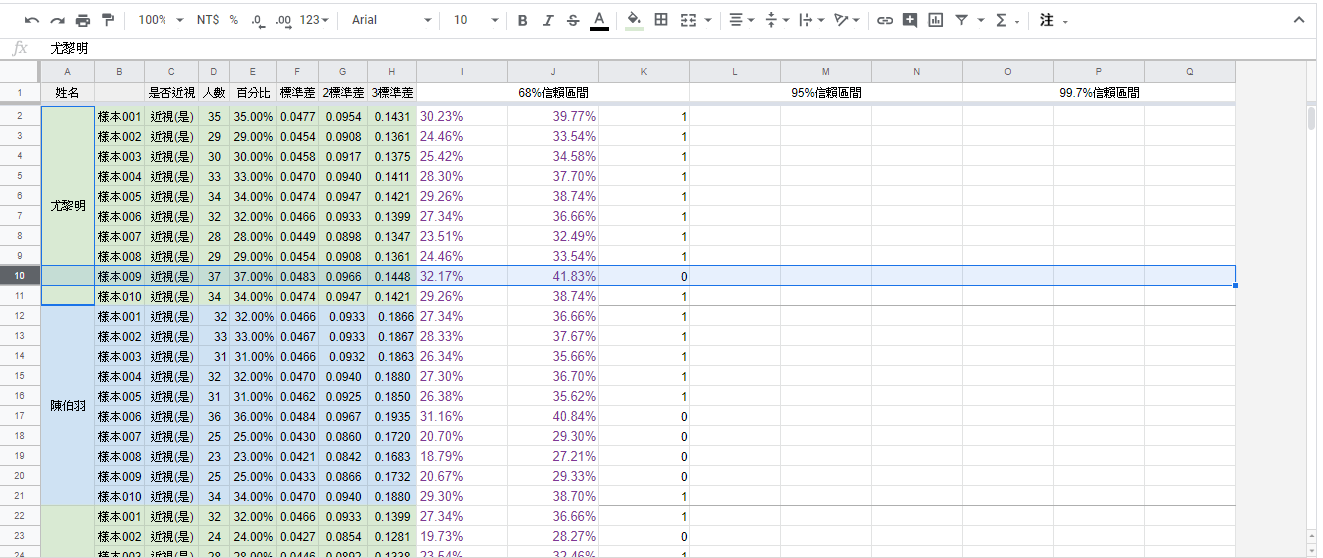Click the select-all corner box
Screen dimensions: 1323x558
click(20, 71)
